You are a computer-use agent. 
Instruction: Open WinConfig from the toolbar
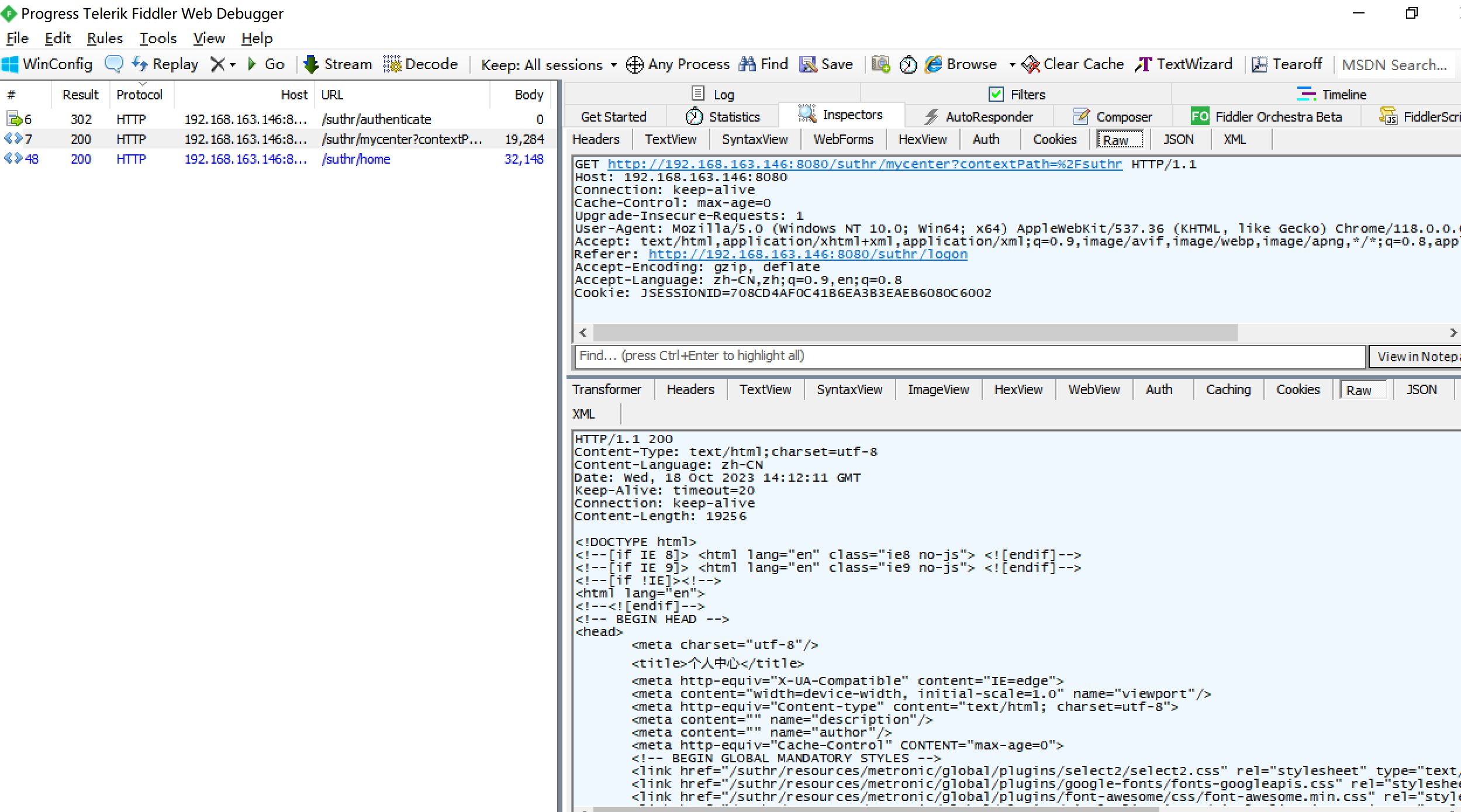47,64
